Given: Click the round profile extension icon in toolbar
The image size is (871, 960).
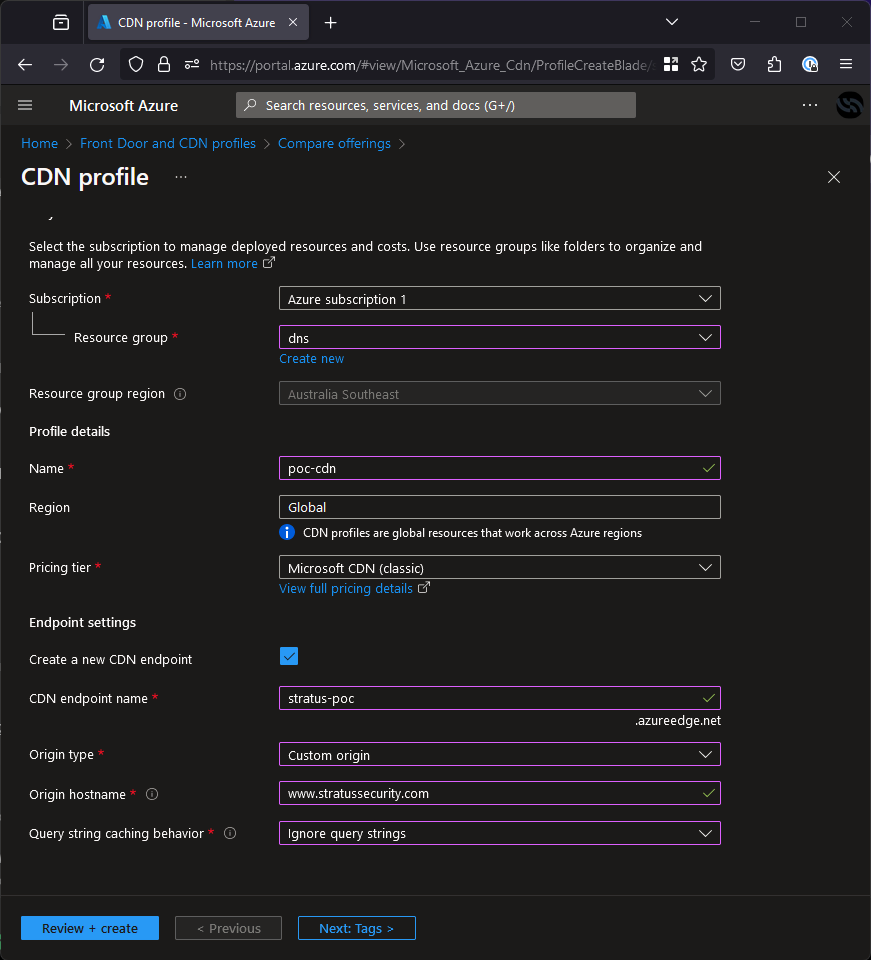Looking at the screenshot, I should [810, 64].
